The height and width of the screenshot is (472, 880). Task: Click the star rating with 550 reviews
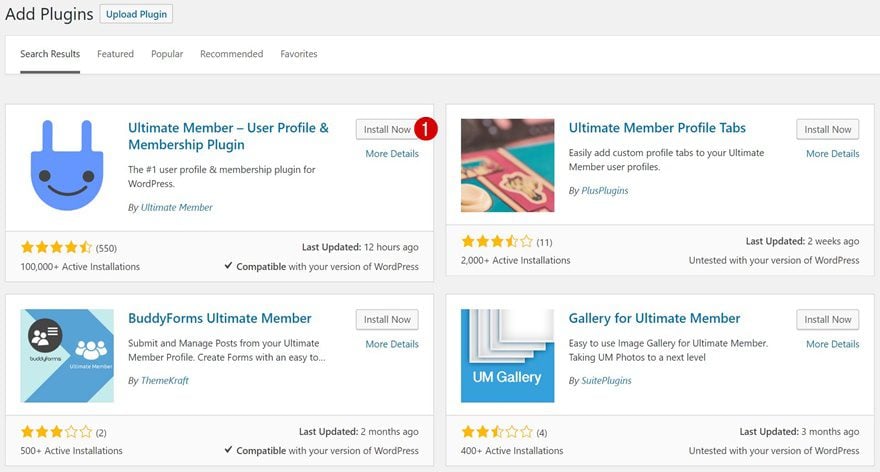click(x=56, y=248)
